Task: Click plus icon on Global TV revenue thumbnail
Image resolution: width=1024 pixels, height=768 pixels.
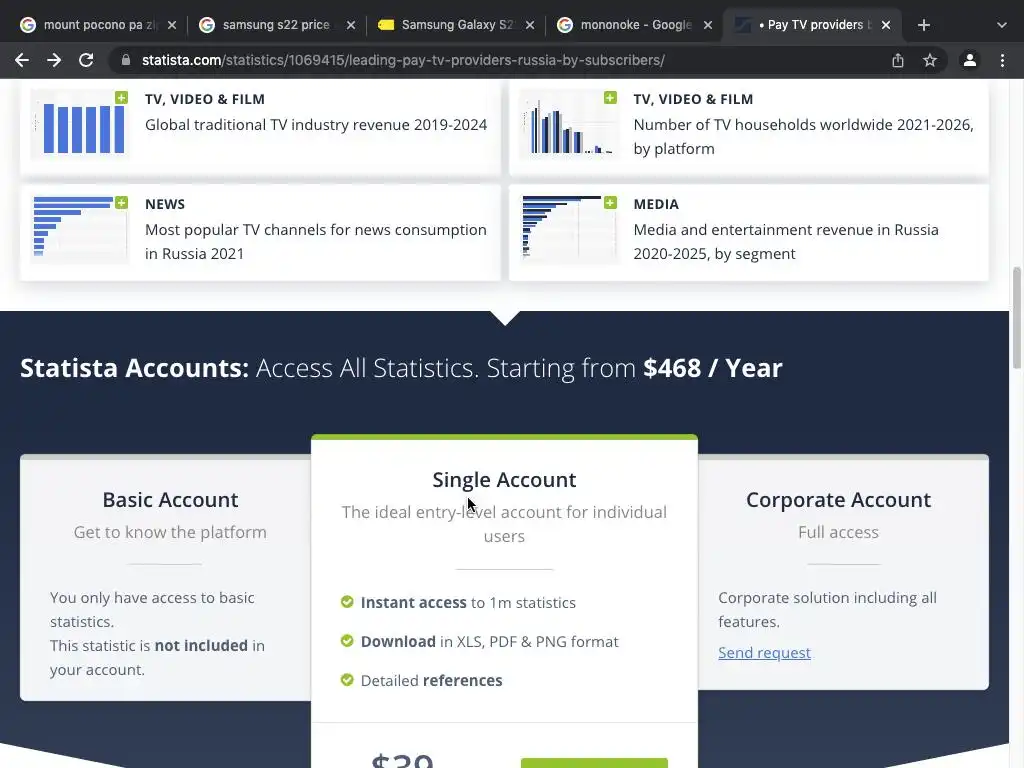Action: pyautogui.click(x=121, y=97)
